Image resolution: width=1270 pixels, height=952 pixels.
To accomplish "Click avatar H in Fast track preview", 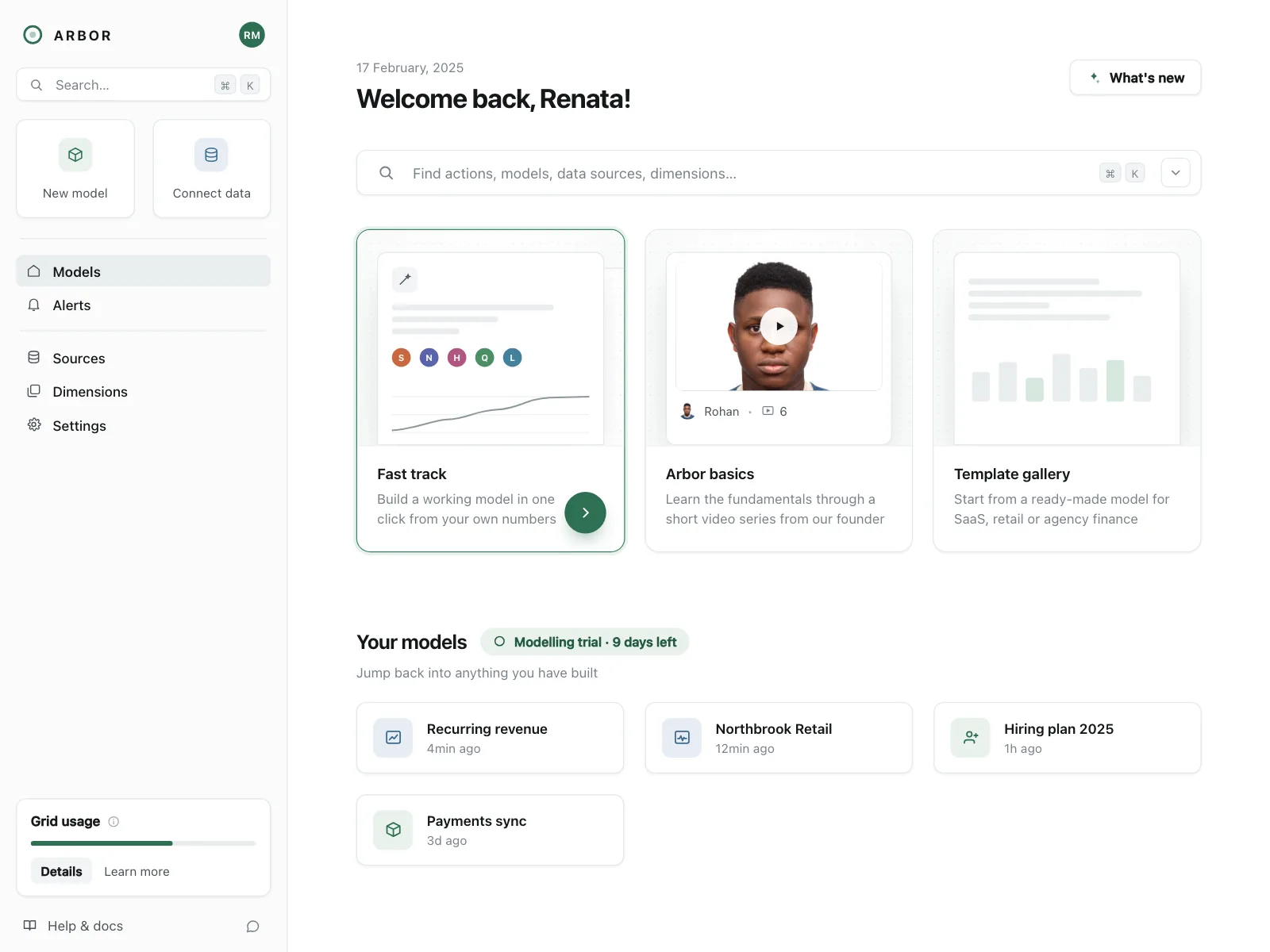I will point(457,358).
